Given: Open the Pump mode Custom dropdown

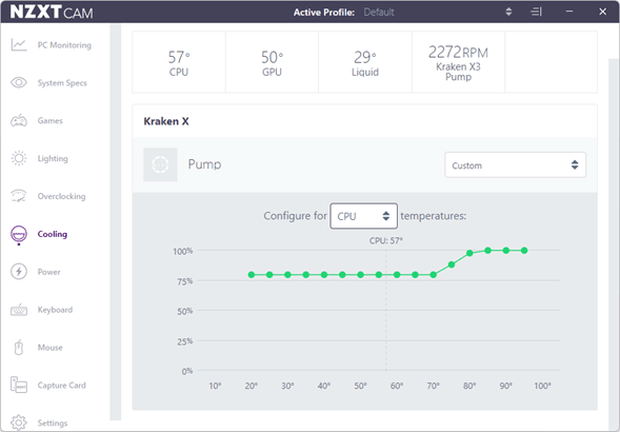Looking at the screenshot, I should point(515,165).
